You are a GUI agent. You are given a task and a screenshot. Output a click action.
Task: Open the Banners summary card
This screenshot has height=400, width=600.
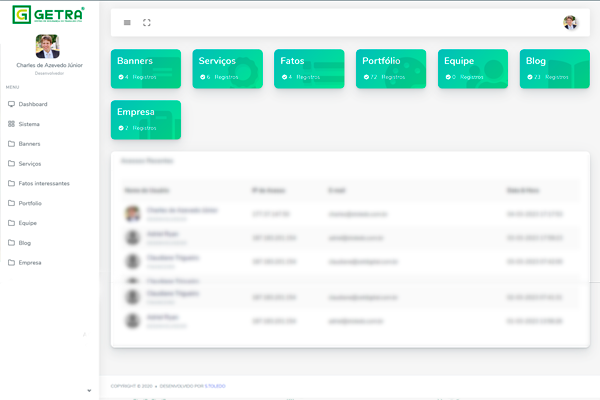[146, 68]
